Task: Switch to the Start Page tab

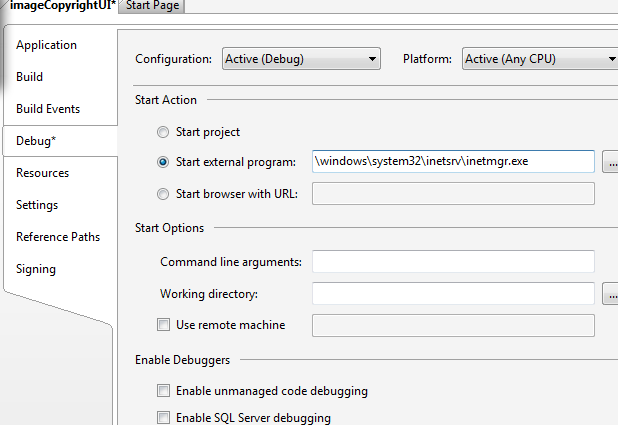Action: tap(153, 6)
